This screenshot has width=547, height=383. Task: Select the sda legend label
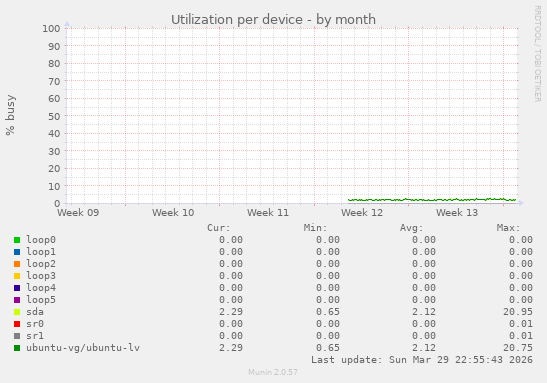35,311
